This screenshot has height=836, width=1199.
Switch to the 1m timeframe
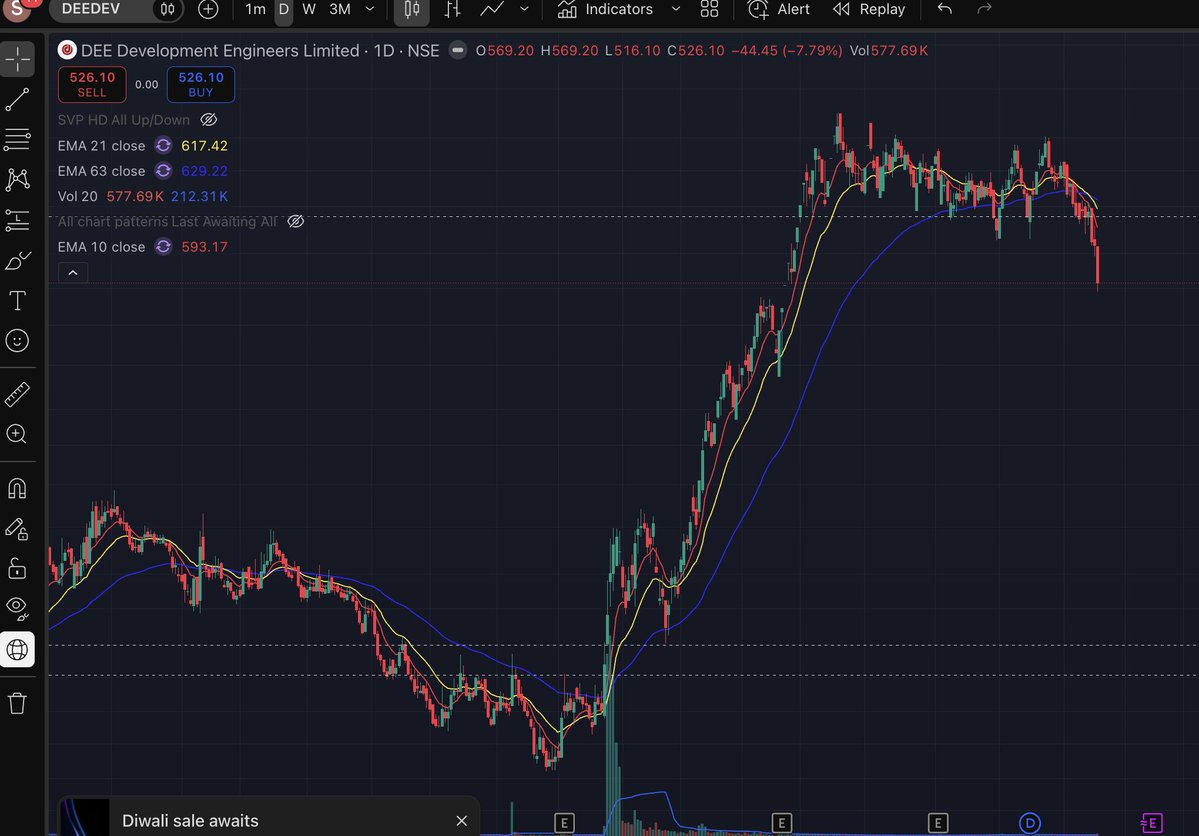click(255, 9)
